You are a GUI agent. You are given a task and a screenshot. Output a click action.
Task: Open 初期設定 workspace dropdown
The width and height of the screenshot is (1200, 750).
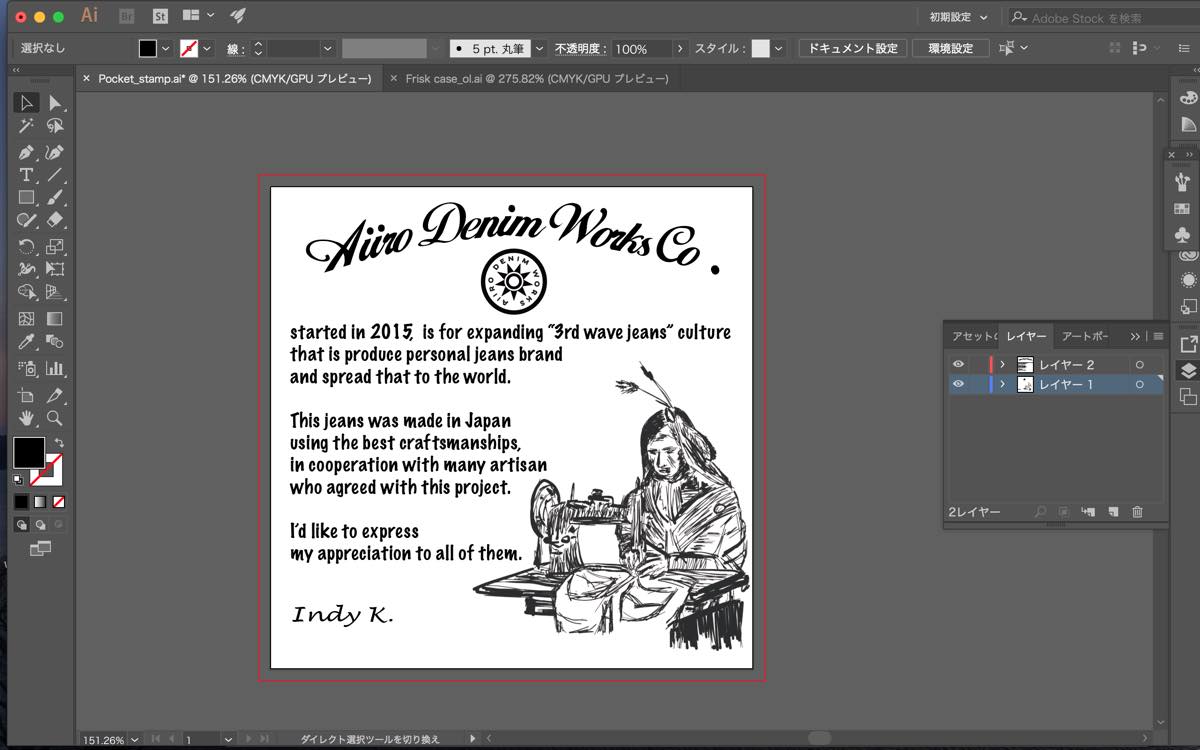[958, 17]
